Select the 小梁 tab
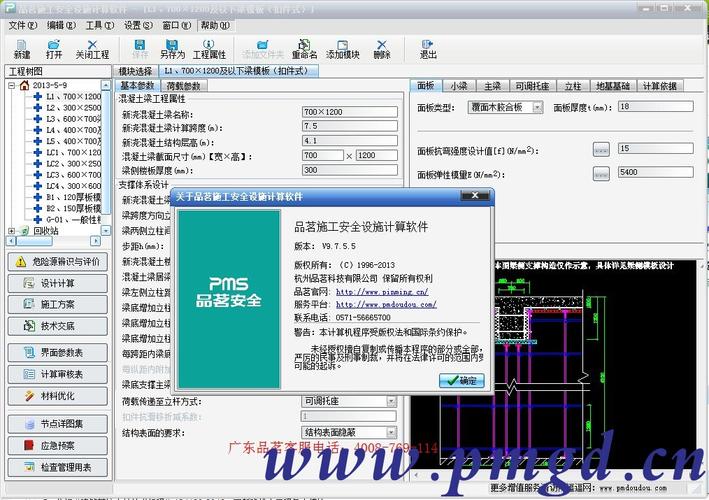Image resolution: width=709 pixels, height=500 pixels. click(458, 86)
